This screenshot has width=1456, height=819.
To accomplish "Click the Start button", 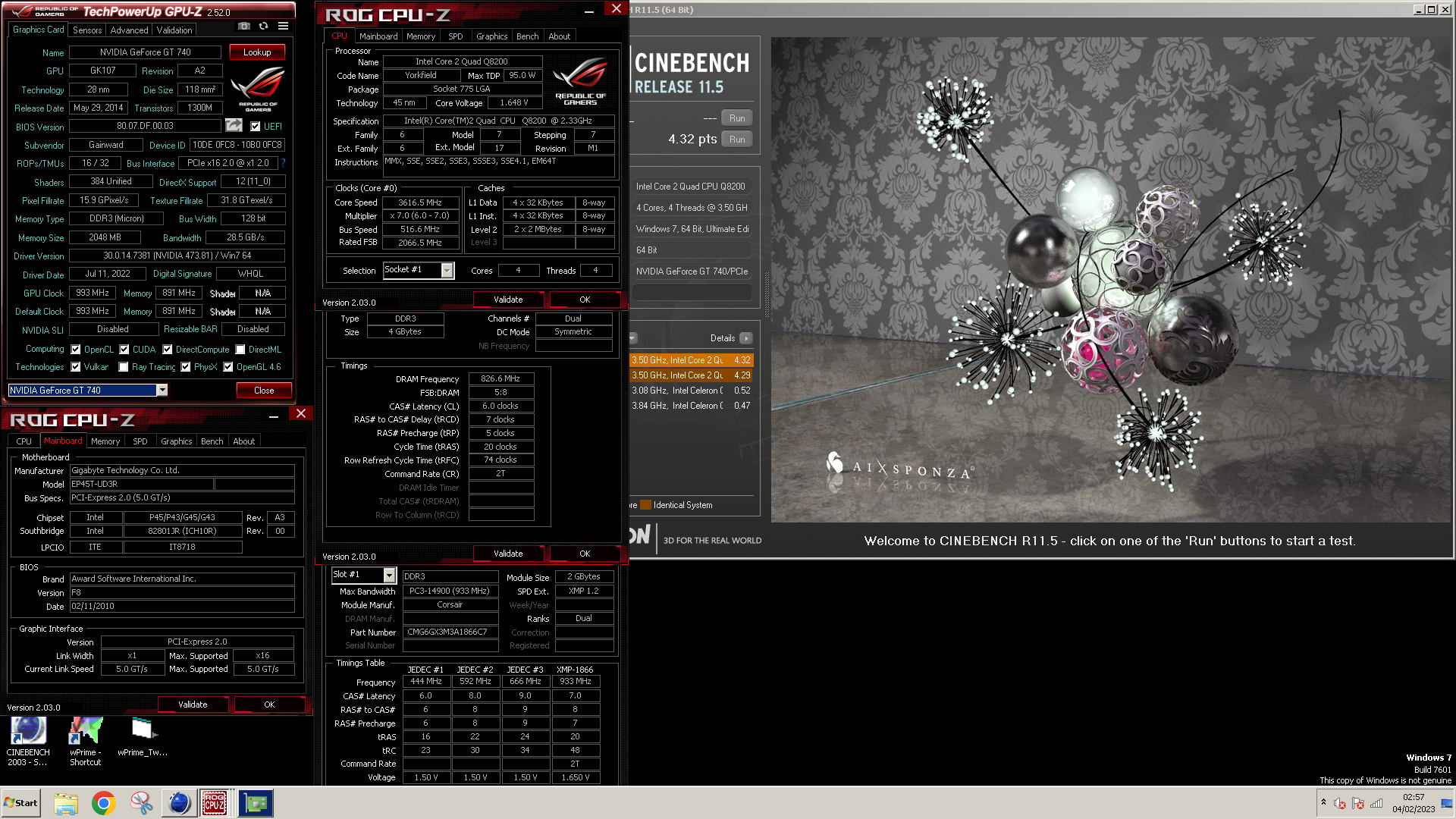I will coord(20,803).
